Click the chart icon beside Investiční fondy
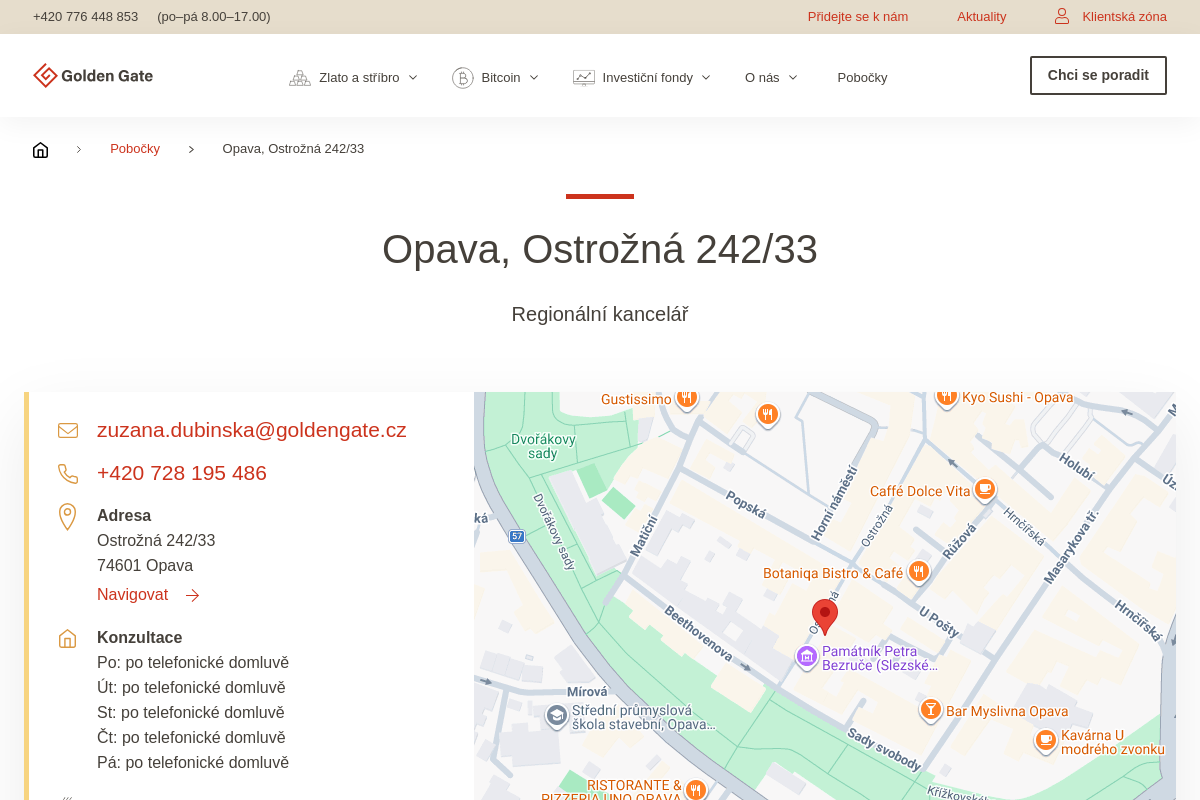Viewport: 1200px width, 800px height. pyautogui.click(x=584, y=78)
